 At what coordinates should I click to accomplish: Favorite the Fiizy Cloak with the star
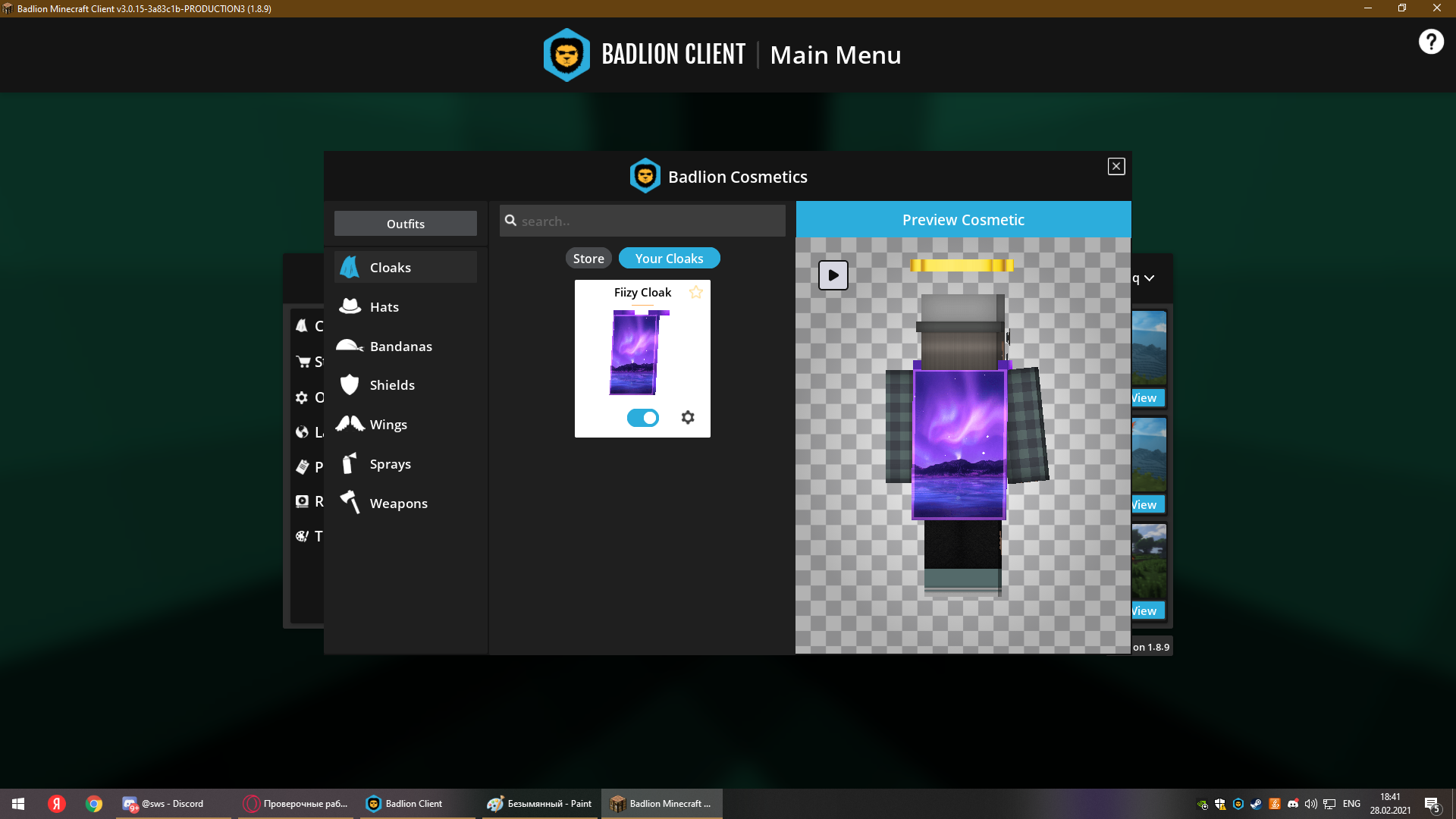point(696,292)
